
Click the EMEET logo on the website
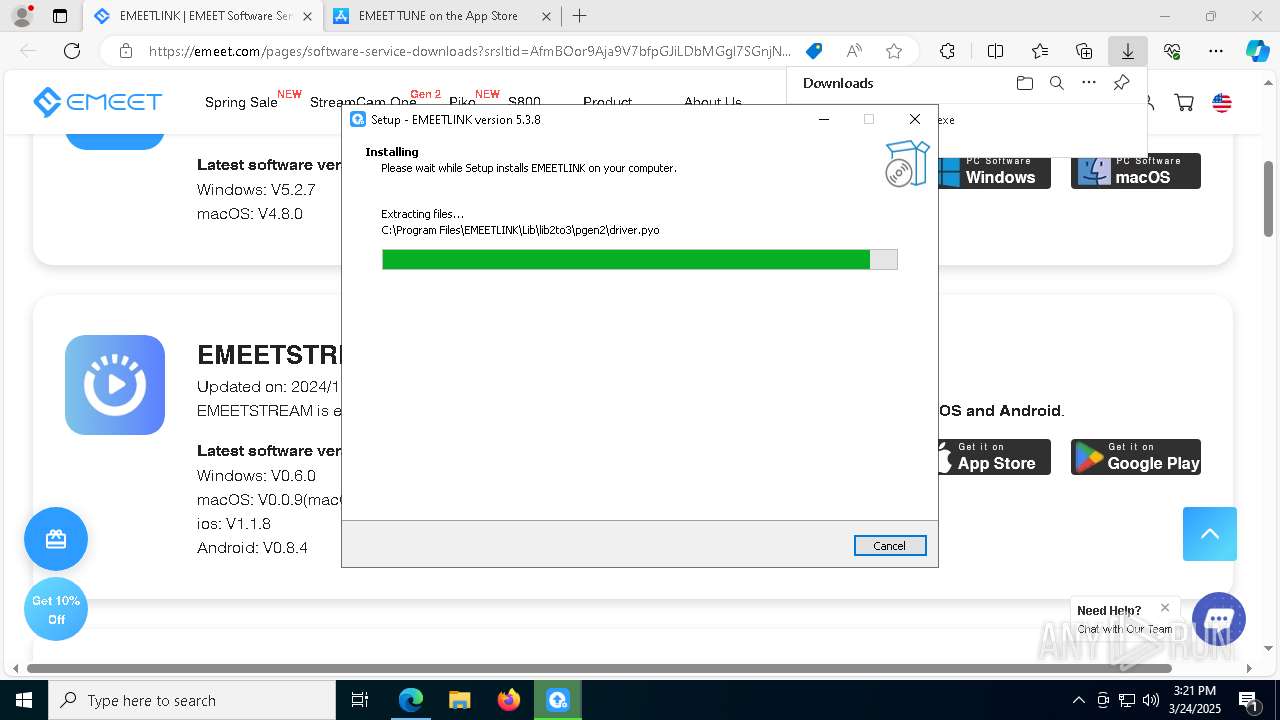coord(98,102)
